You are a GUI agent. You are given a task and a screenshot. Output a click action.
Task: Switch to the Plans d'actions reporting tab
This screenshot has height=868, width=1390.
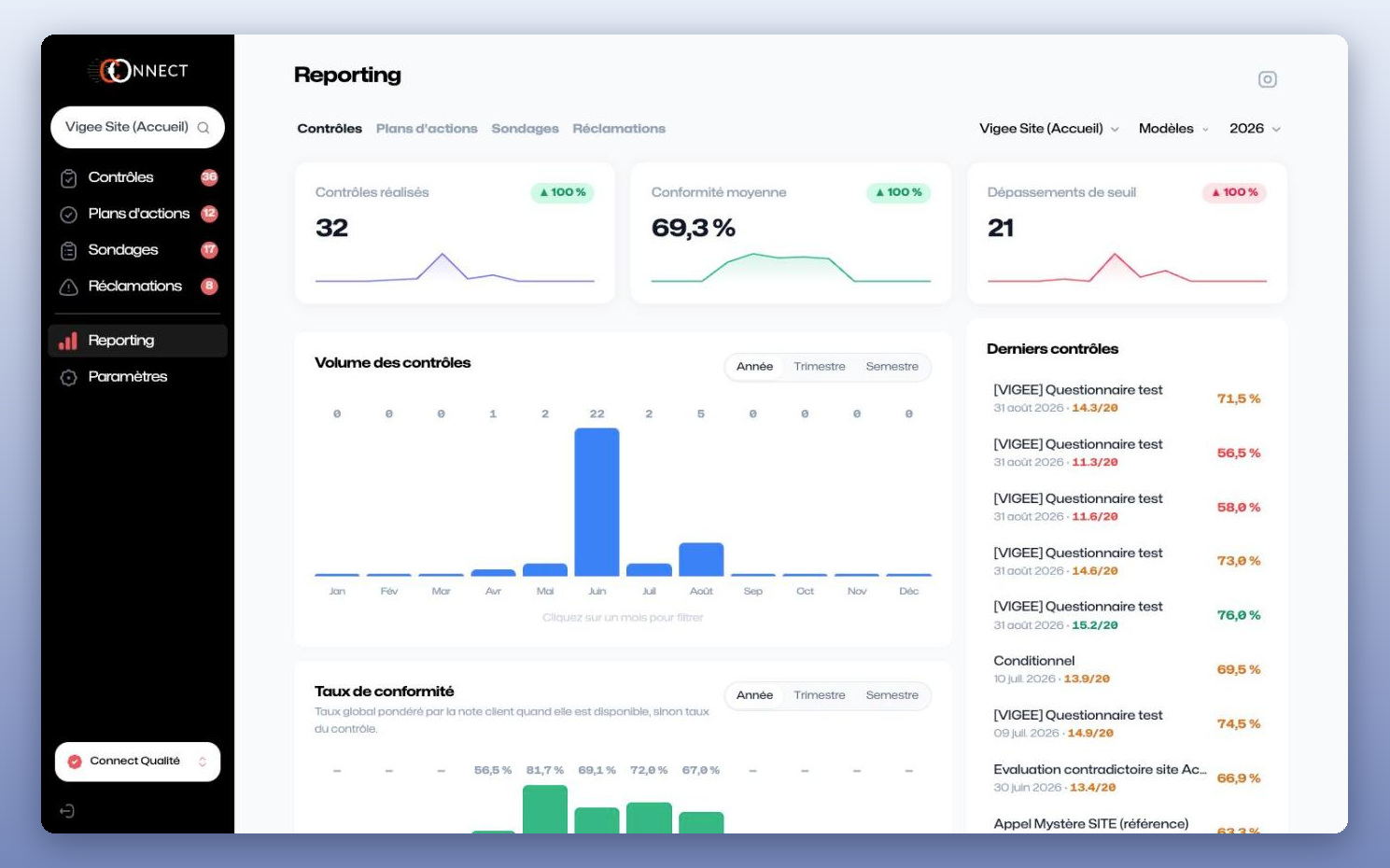click(x=427, y=129)
